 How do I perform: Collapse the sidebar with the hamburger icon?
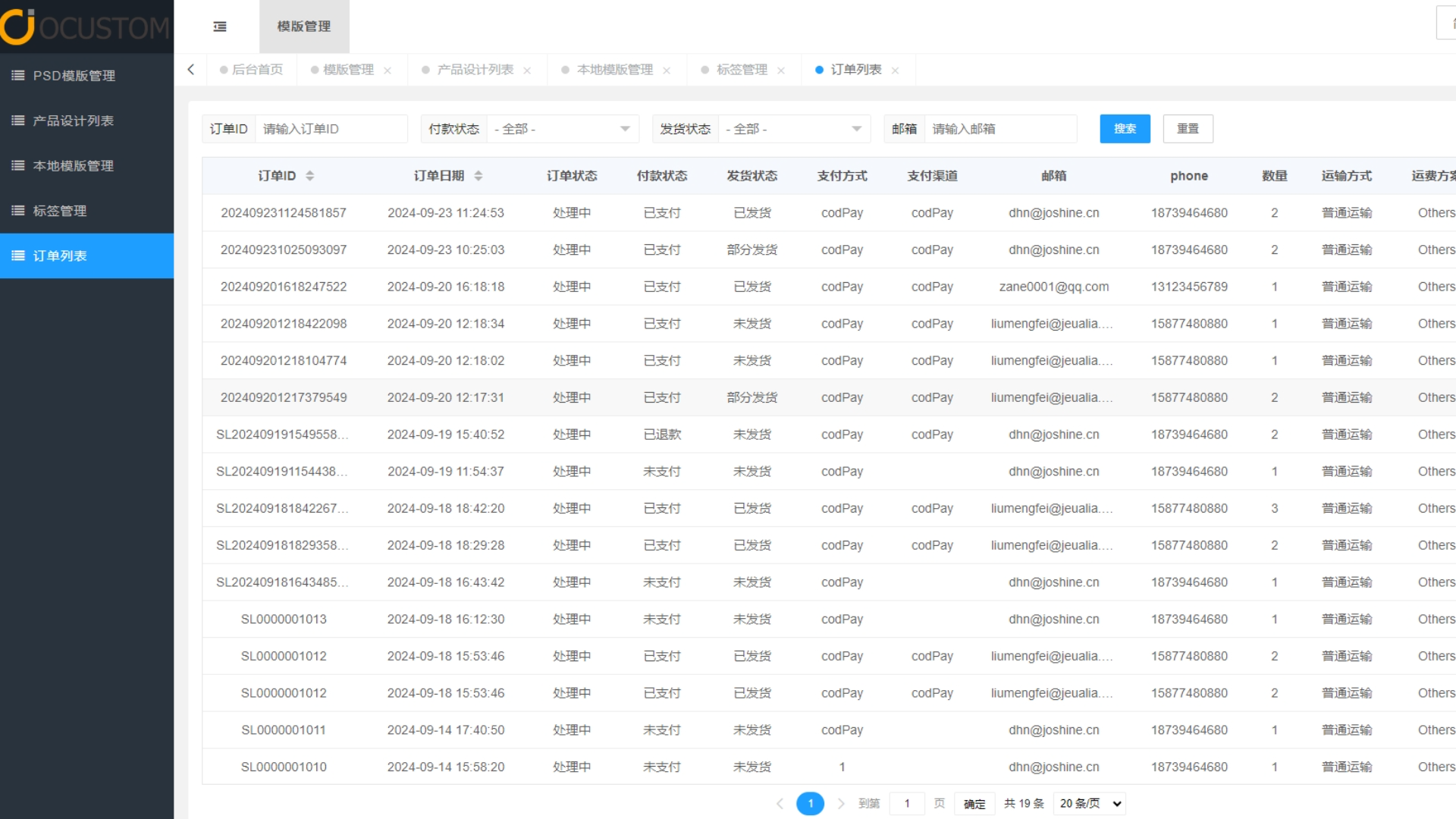tap(220, 27)
